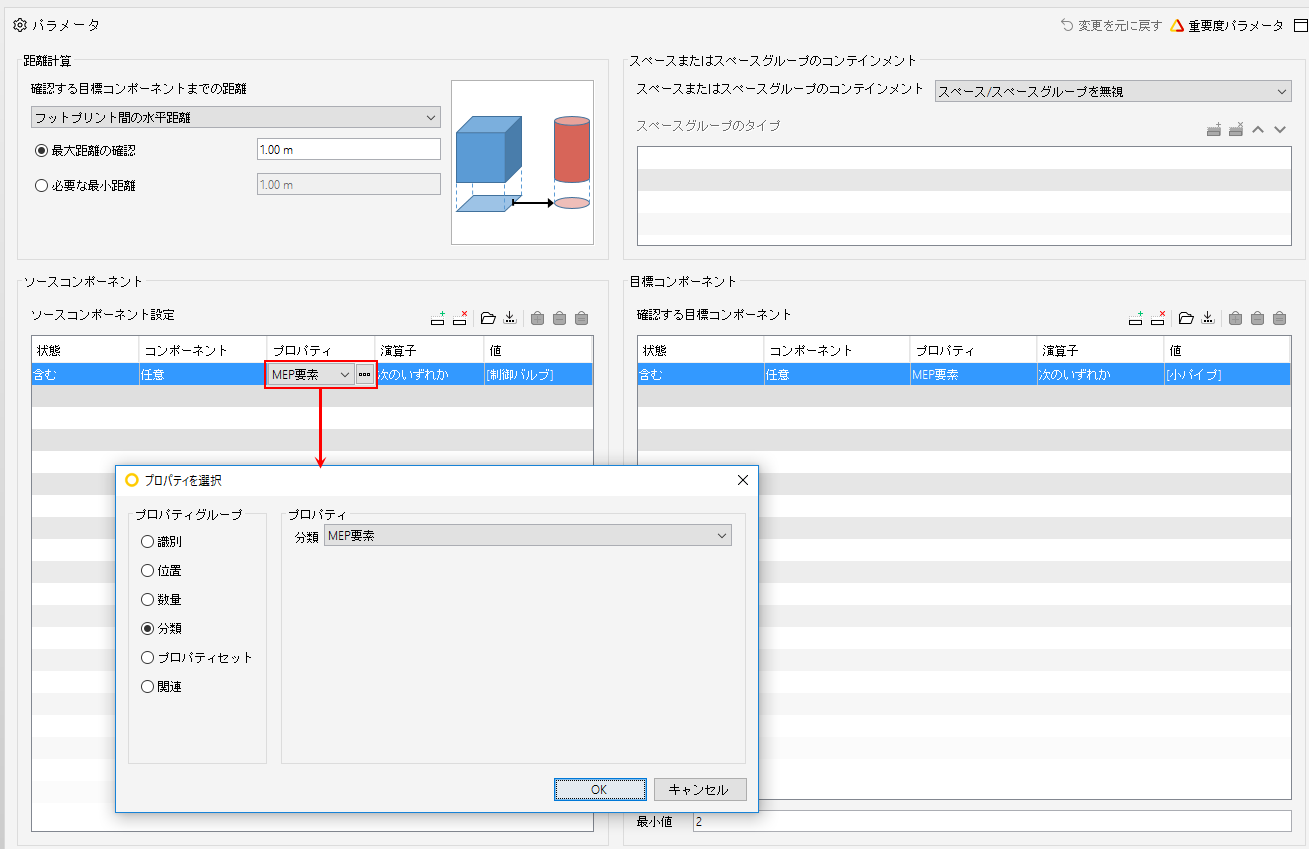Click [制御バルブ] value cell
The width and height of the screenshot is (1309, 849).
538,374
